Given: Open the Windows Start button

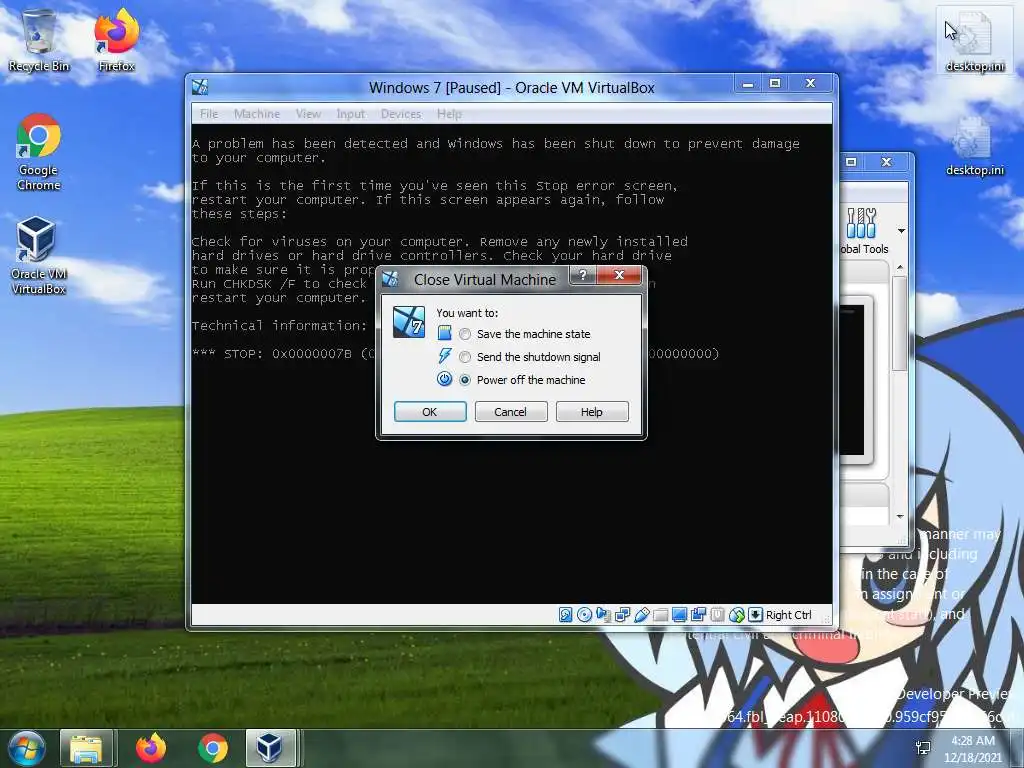Looking at the screenshot, I should (26, 748).
